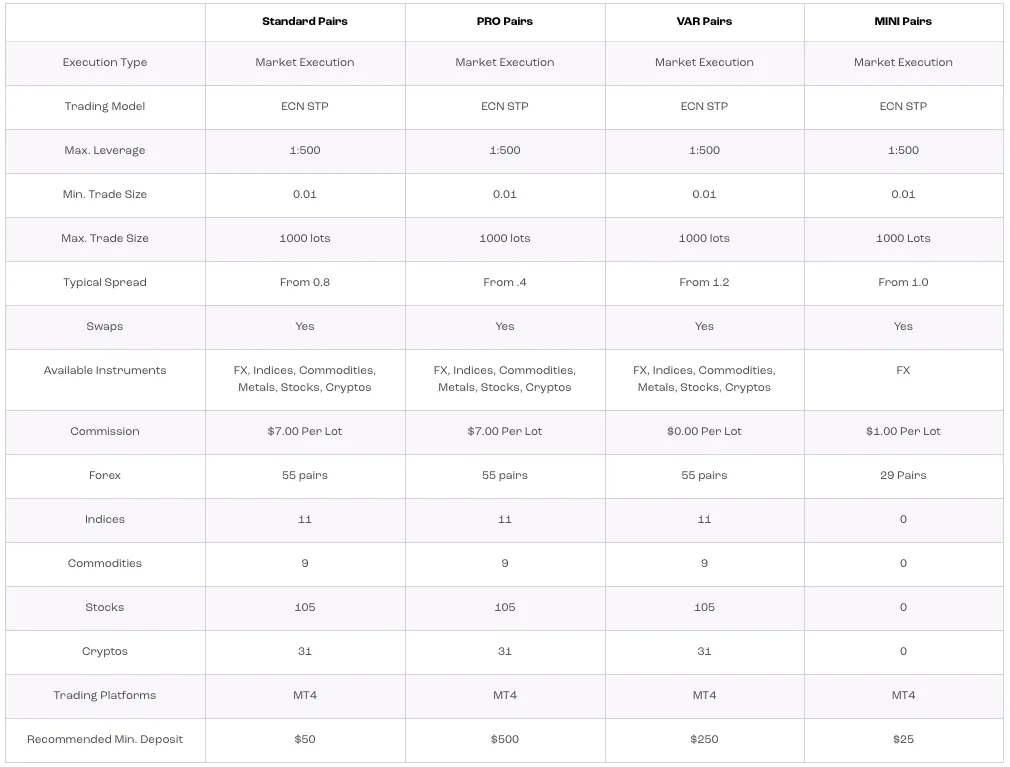Click the Available Instruments row label
Screen dimensions: 1010x767
click(x=105, y=370)
